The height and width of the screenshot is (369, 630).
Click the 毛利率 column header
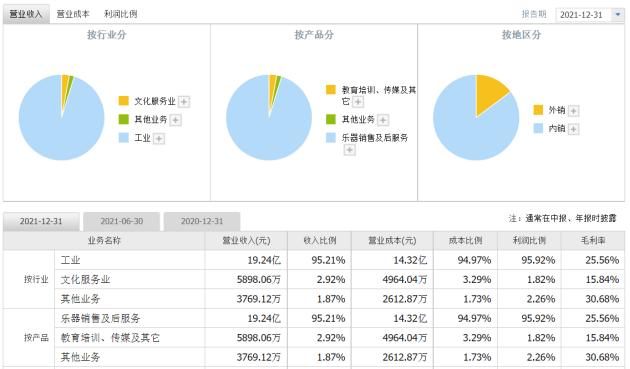point(593,240)
